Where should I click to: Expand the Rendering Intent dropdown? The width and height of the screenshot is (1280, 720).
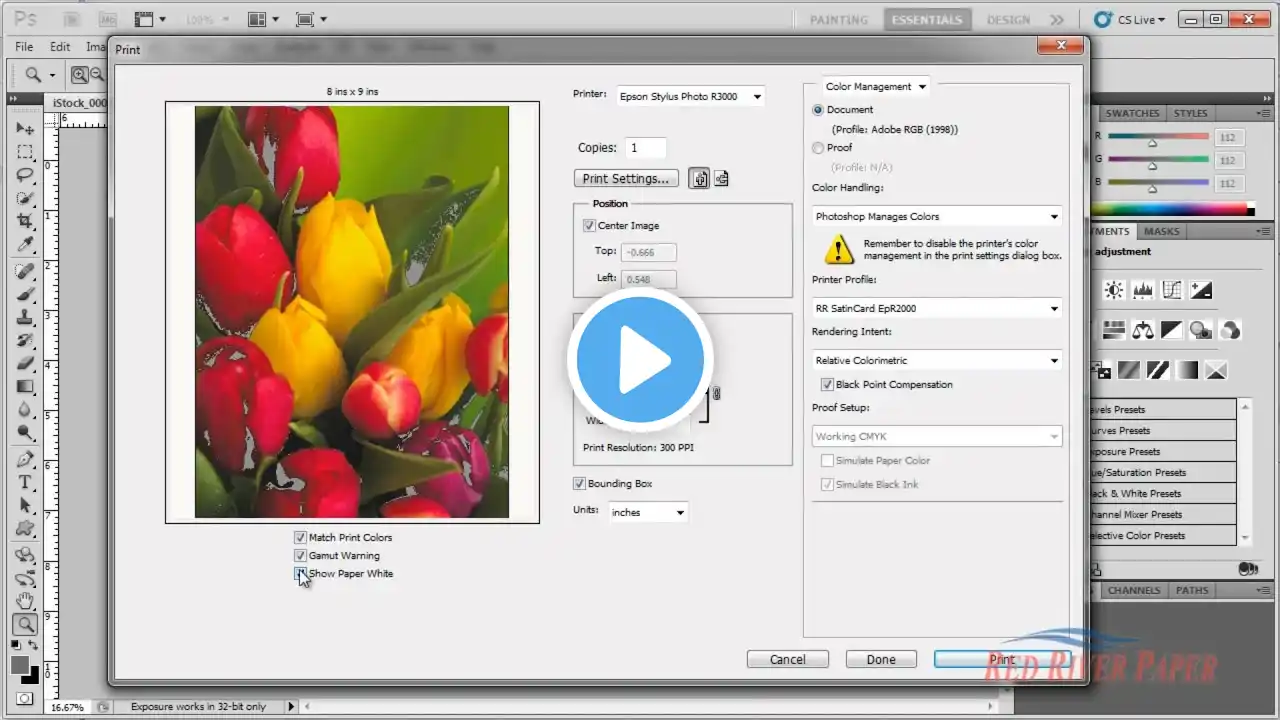click(937, 361)
